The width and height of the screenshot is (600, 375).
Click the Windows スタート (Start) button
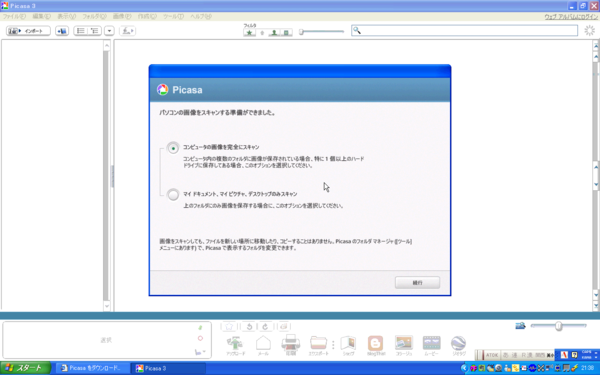tap(25, 368)
